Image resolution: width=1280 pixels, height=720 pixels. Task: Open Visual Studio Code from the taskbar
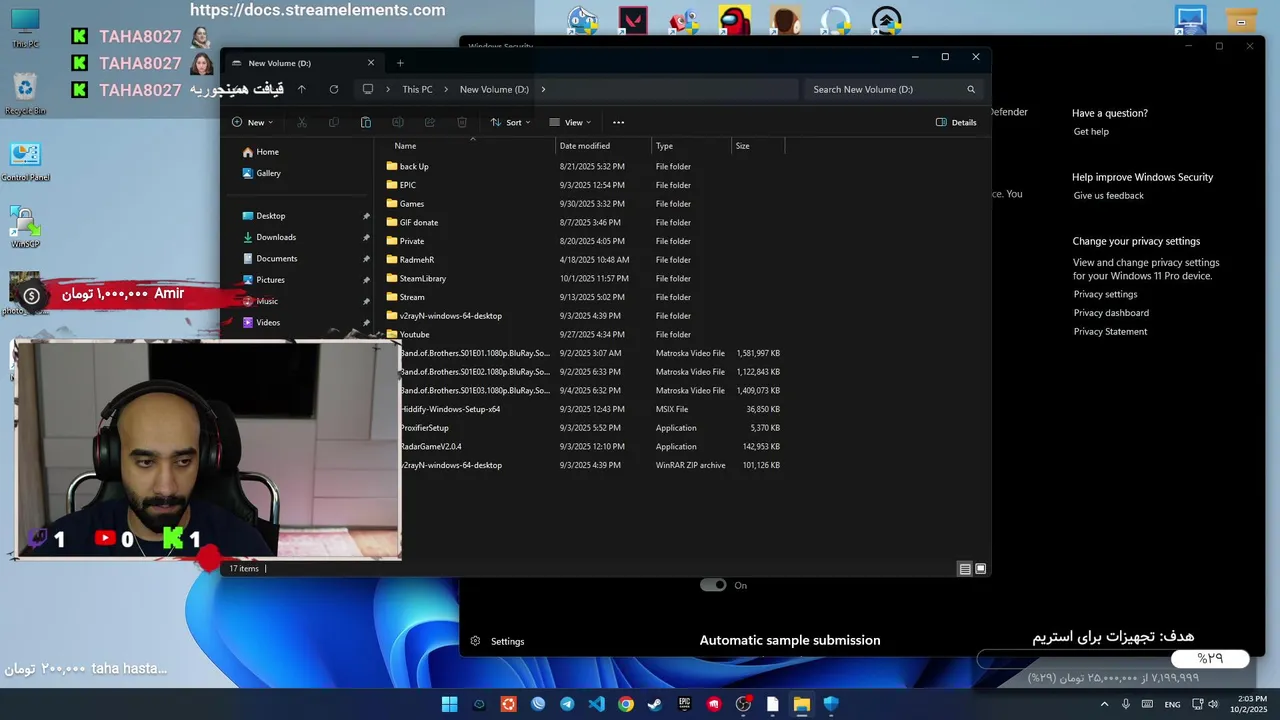point(596,704)
